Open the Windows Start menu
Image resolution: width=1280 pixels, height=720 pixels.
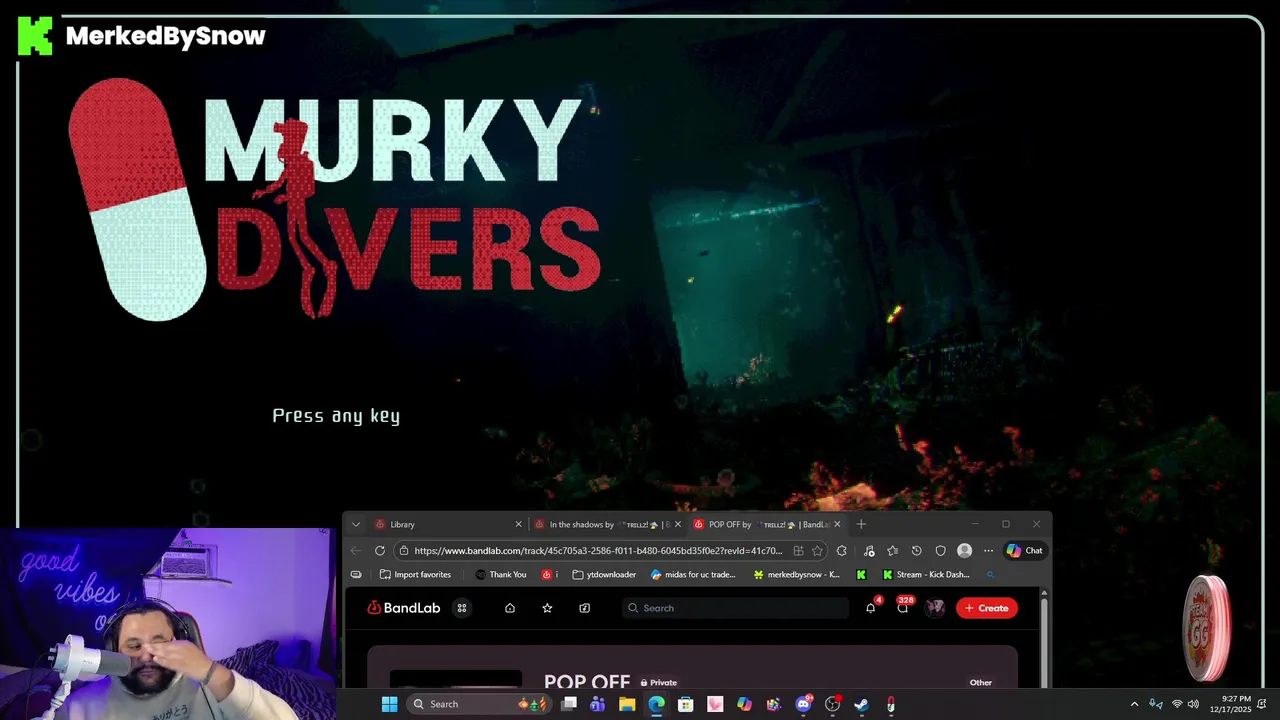point(390,704)
